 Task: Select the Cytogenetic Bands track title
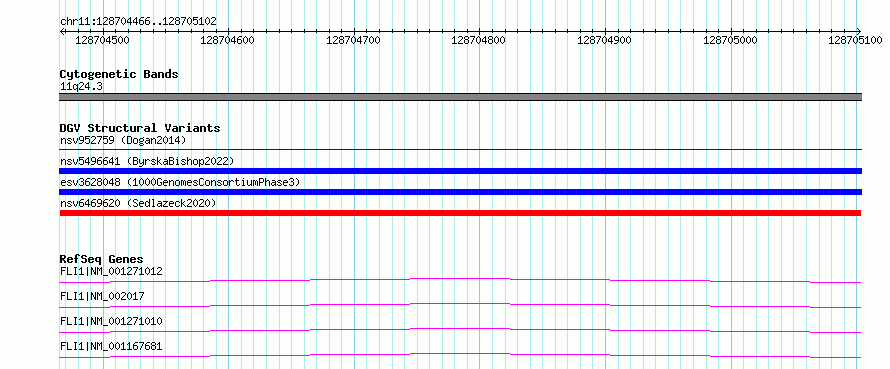(119, 74)
